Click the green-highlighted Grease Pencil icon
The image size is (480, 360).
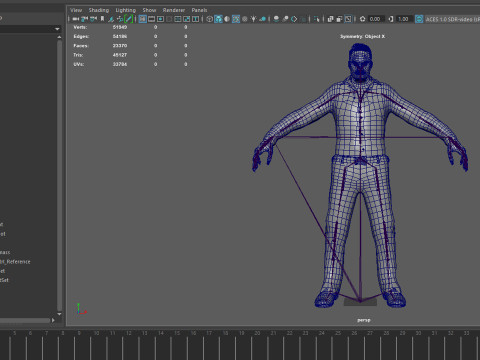pyautogui.click(x=129, y=19)
